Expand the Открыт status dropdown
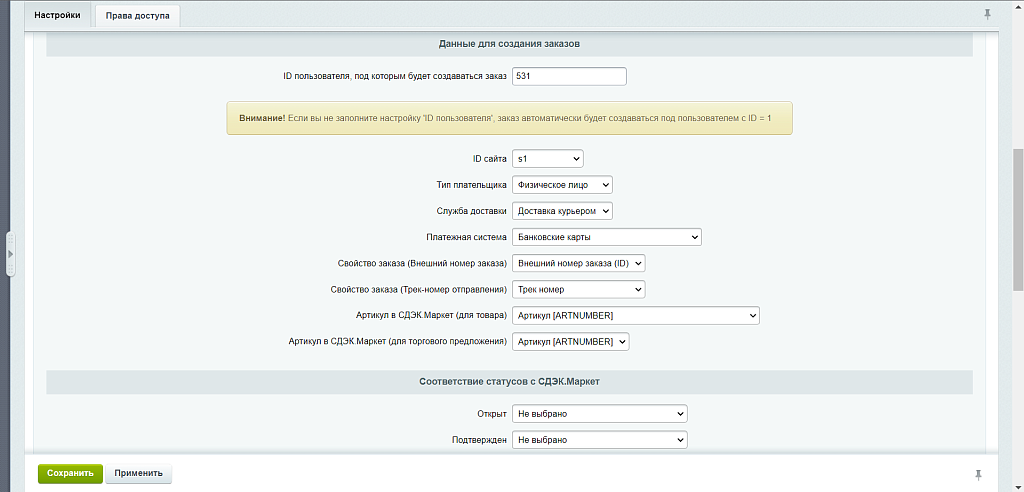The width and height of the screenshot is (1024, 492). point(599,414)
